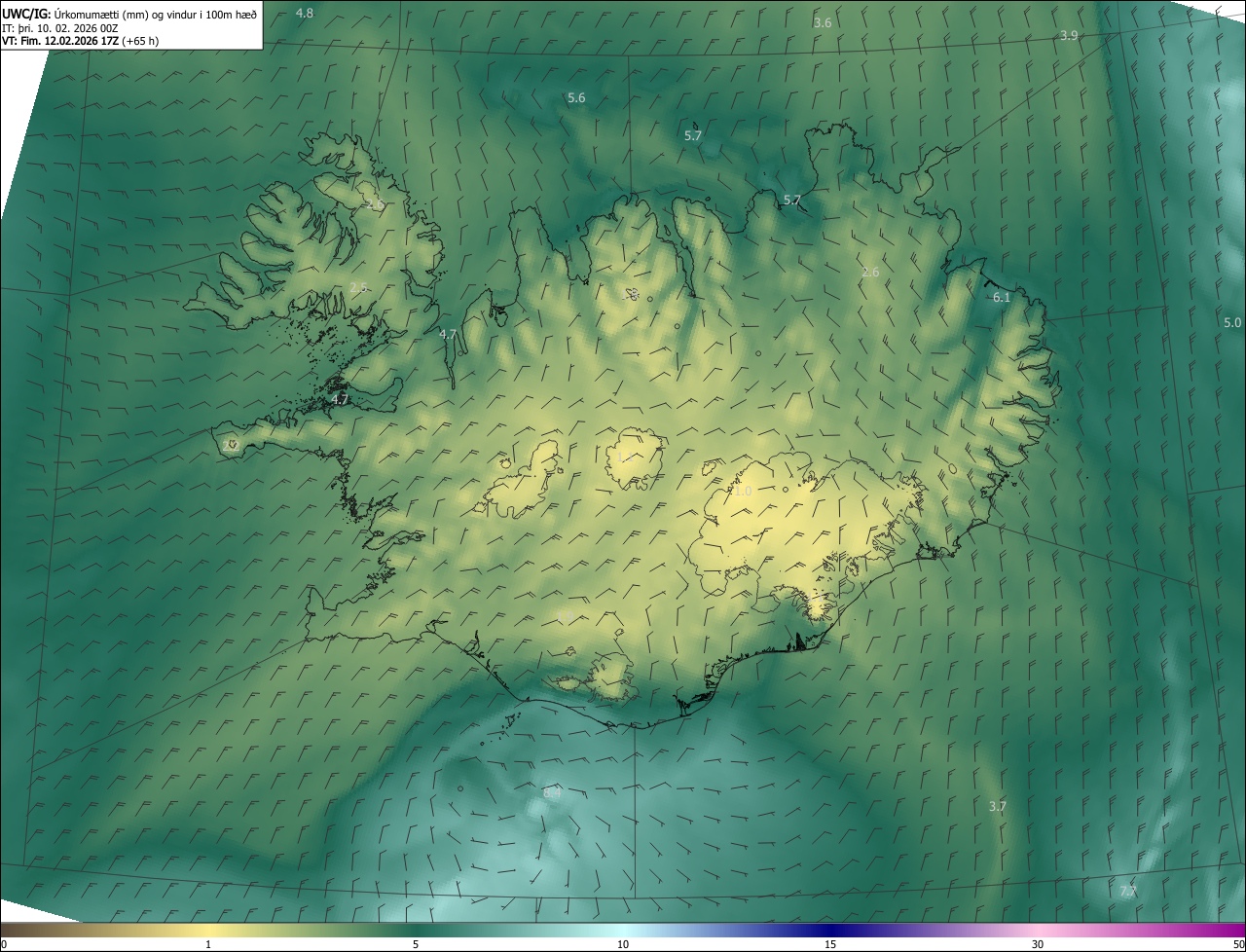
Task: Click the VT 12.02.2026 17Z valid time line
Action: point(81,41)
